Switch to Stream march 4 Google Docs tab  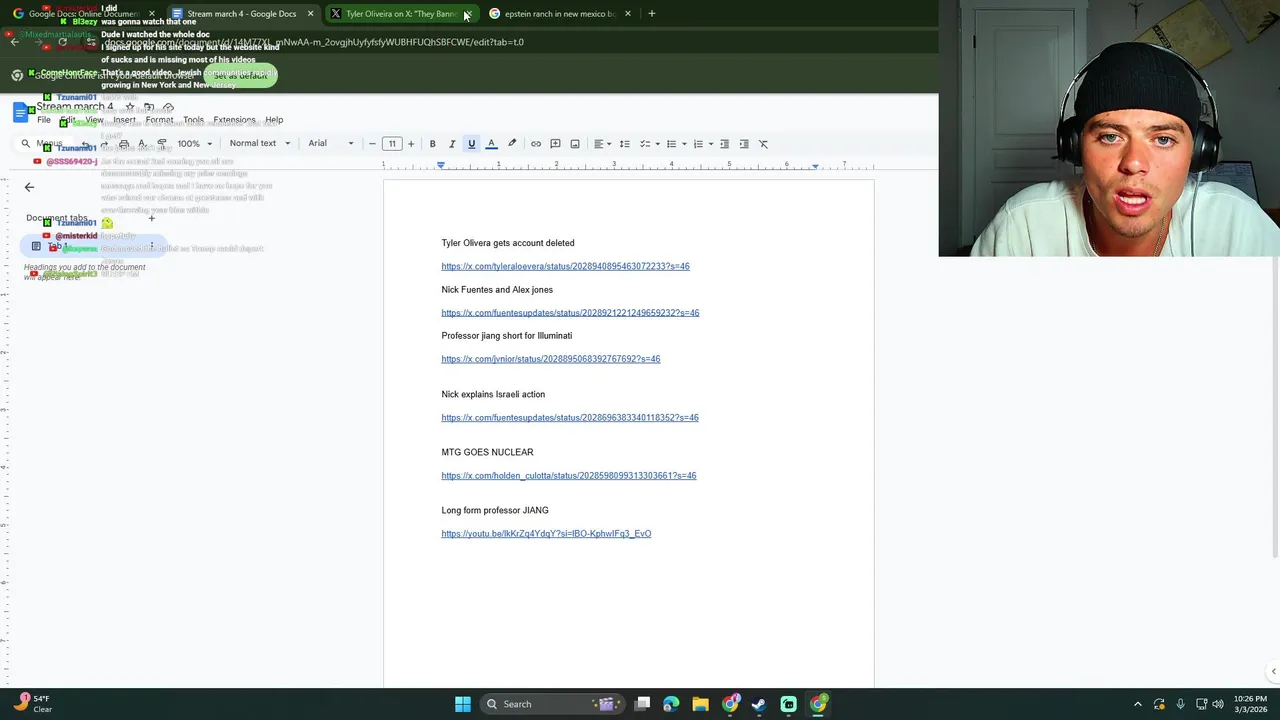click(x=241, y=14)
